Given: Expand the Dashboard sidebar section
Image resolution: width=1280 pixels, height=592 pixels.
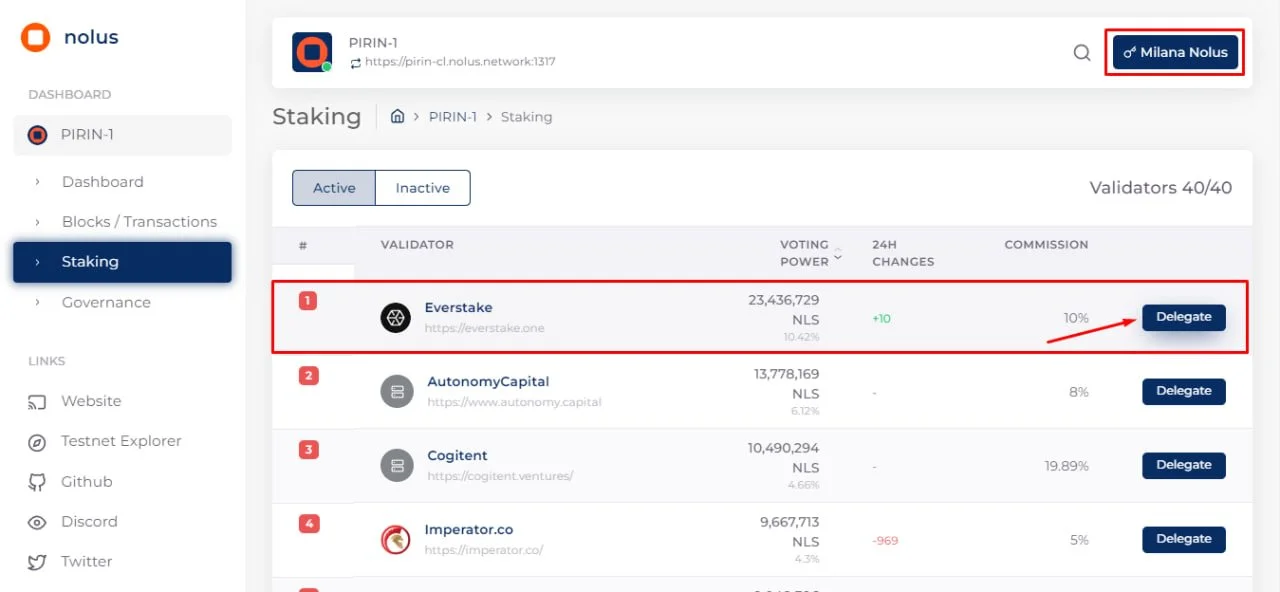Looking at the screenshot, I should point(103,182).
